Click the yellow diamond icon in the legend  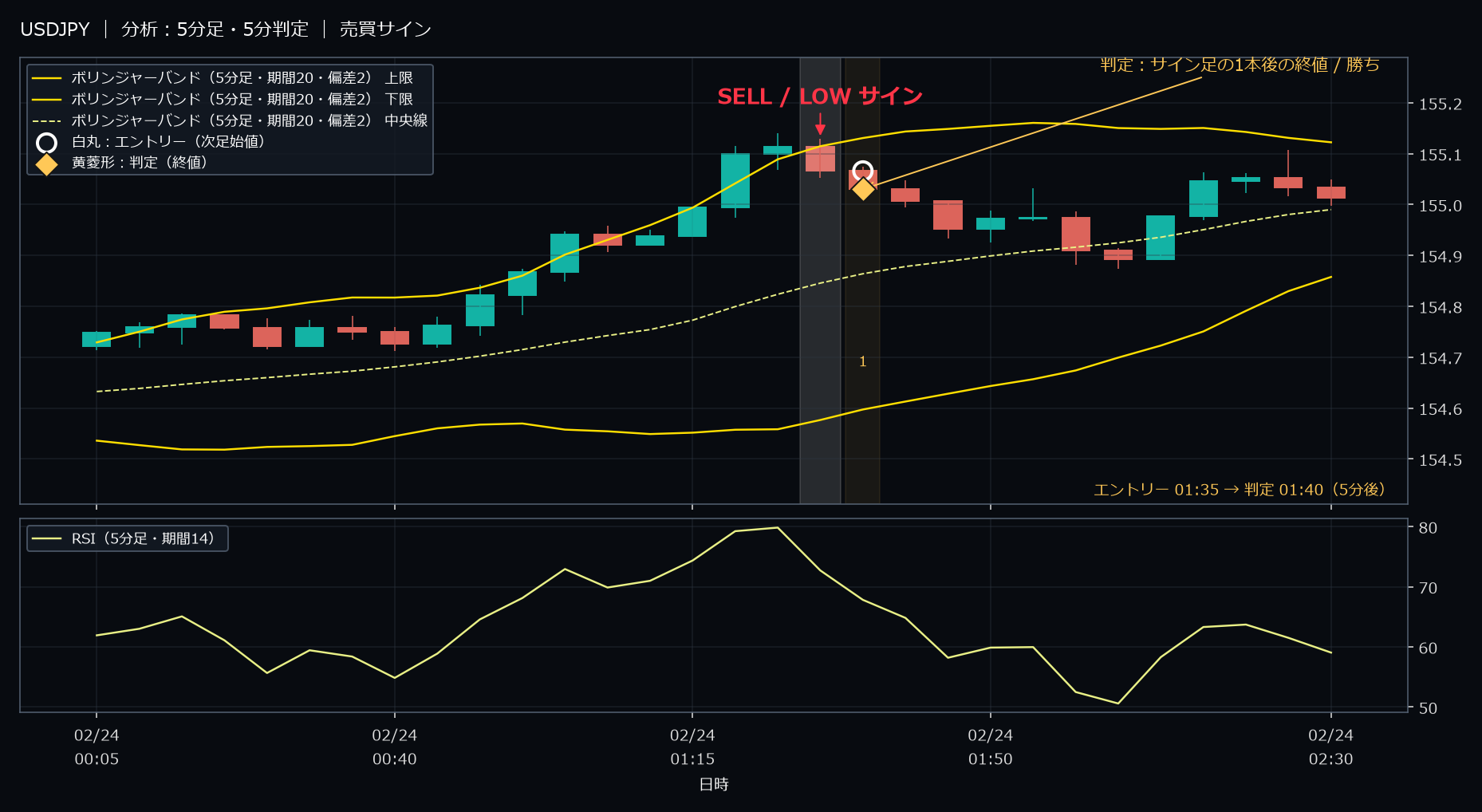click(47, 164)
